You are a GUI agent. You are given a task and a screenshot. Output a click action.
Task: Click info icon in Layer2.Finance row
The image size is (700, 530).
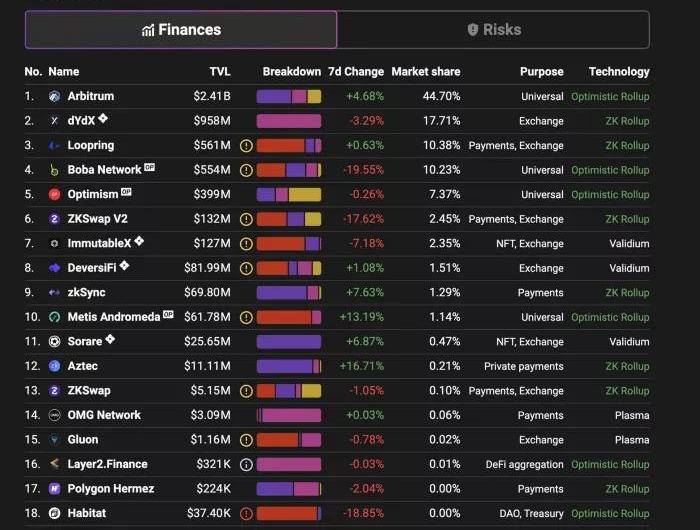(246, 464)
